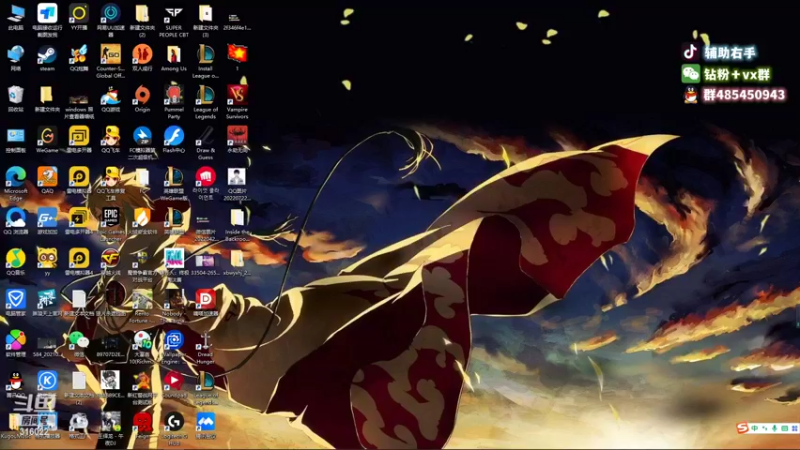The height and width of the screenshot is (450, 800).
Task: Open the WeChat 微信 desktop shortcut
Action: click(79, 343)
